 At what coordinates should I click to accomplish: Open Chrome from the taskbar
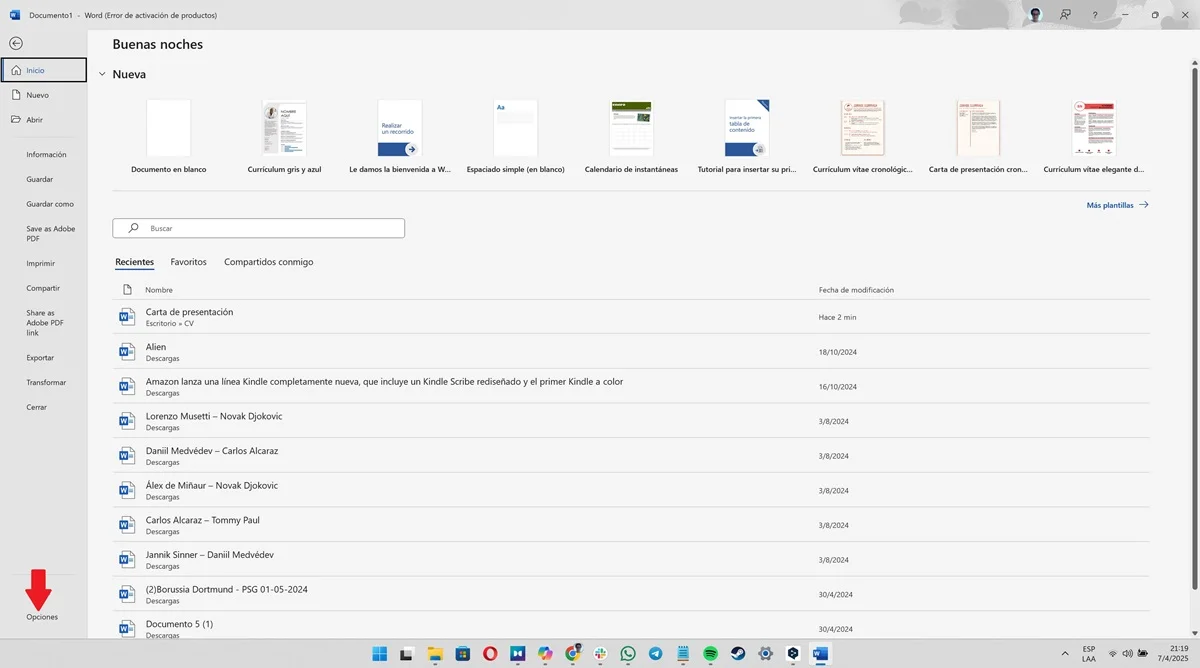pyautogui.click(x=573, y=654)
